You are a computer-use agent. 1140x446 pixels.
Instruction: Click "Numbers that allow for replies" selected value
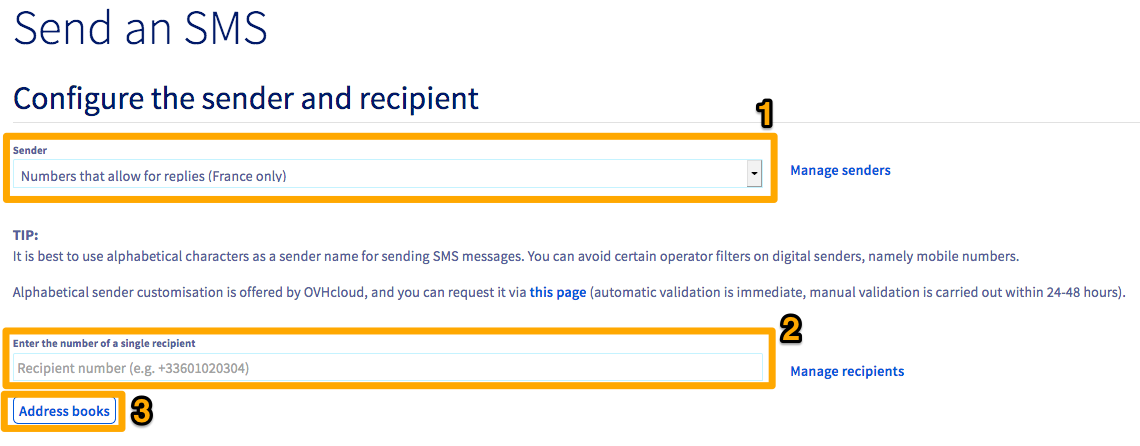153,176
